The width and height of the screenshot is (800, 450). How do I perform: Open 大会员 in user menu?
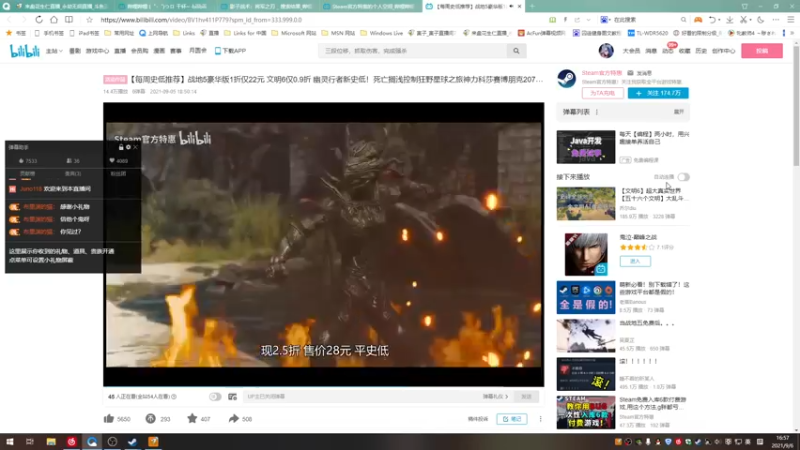631,51
